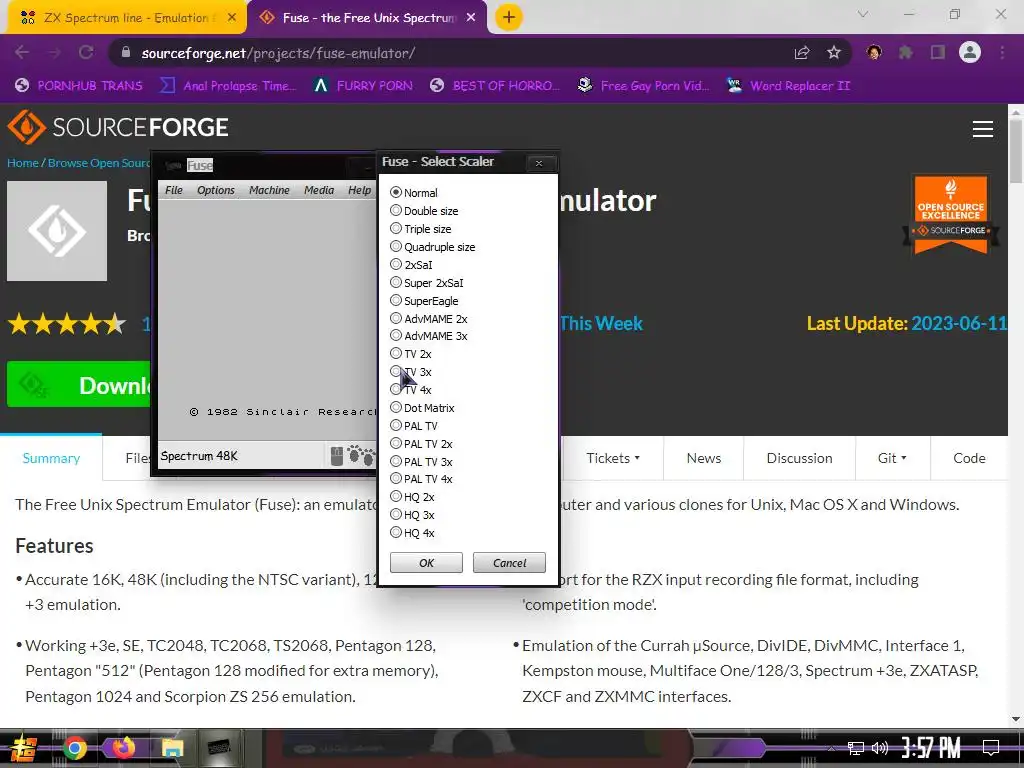
Task: Reload the page
Action: 86,52
